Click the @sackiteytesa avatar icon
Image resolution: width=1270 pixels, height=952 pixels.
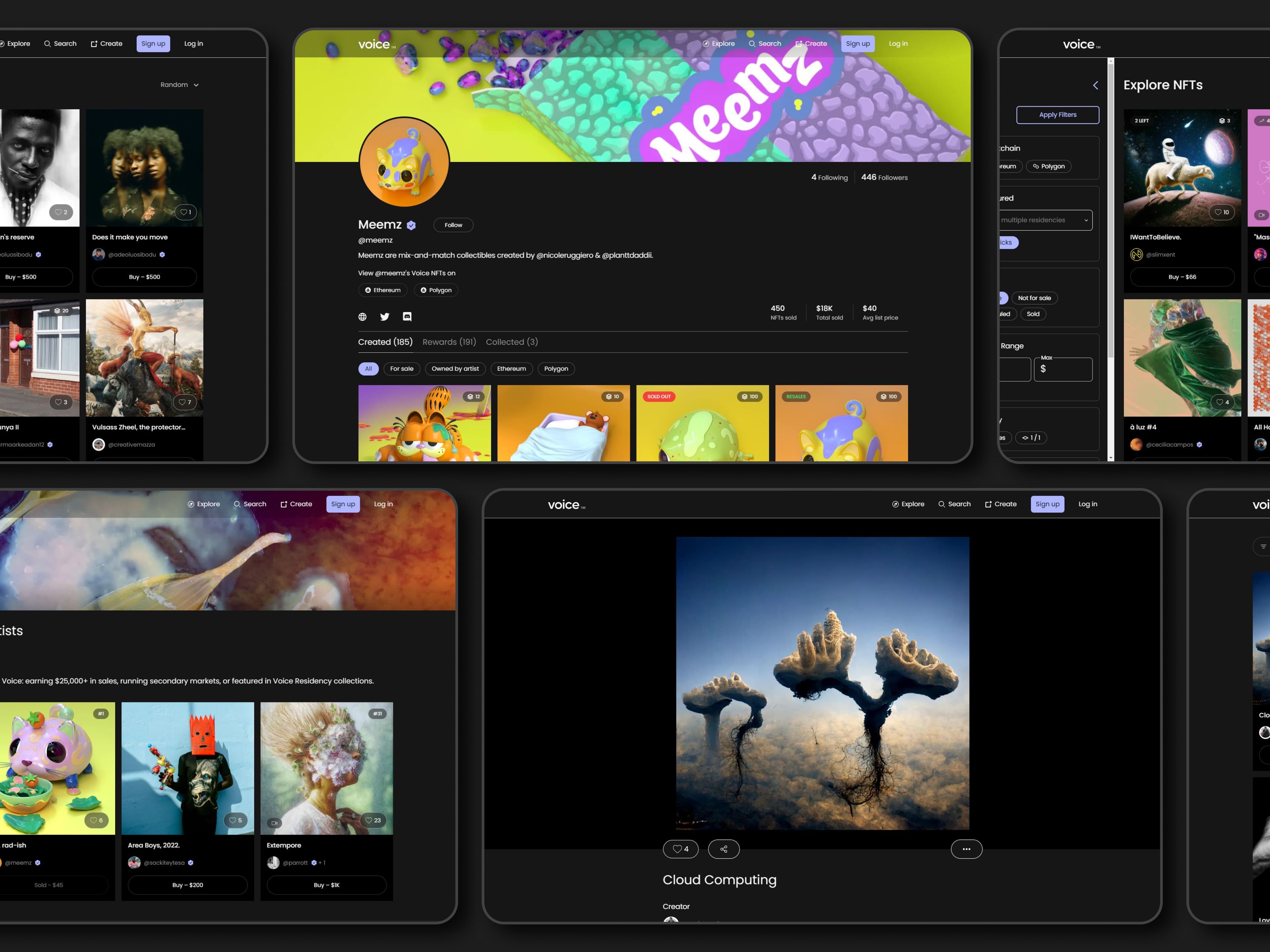[134, 862]
